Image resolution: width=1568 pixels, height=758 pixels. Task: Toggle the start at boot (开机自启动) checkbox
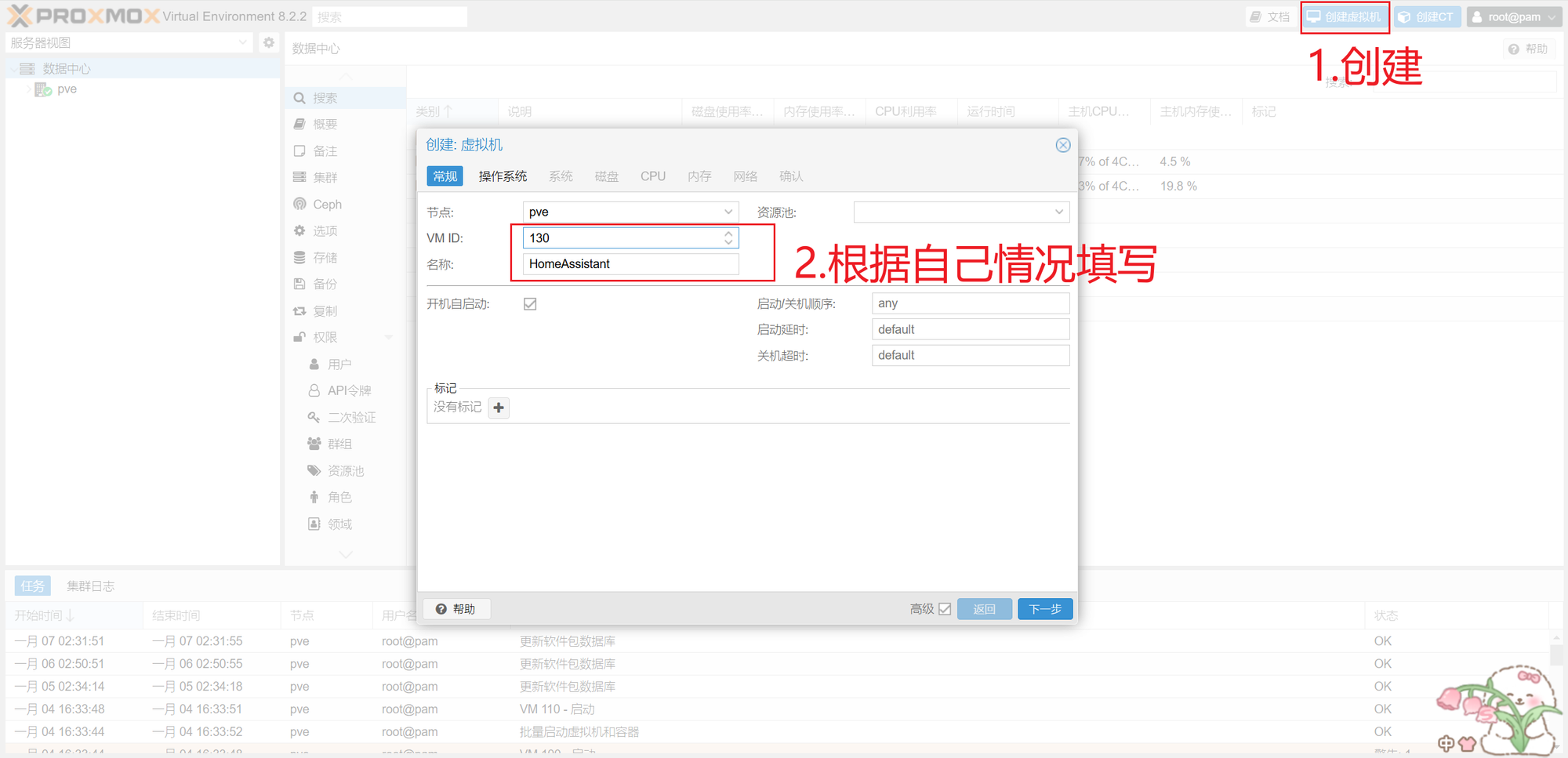[530, 304]
